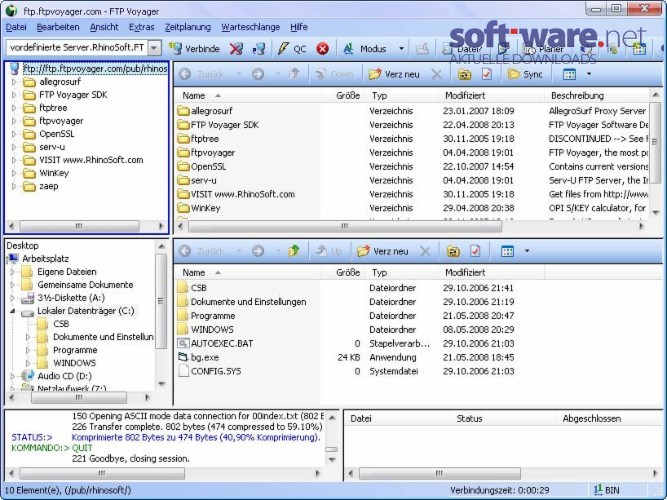This screenshot has width=667, height=500.
Task: Click Verz neu in remote toolbar
Action: point(394,74)
